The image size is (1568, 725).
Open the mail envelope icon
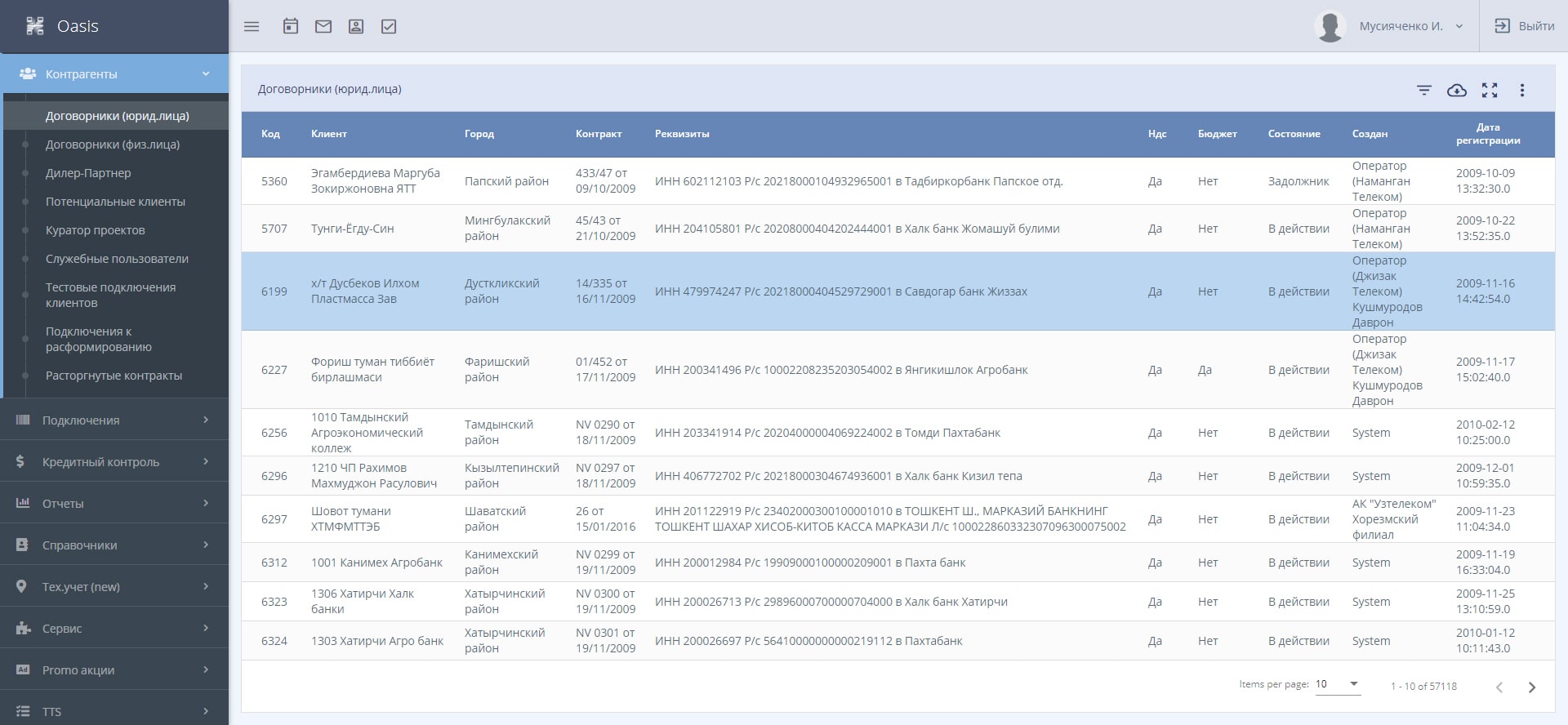(323, 27)
